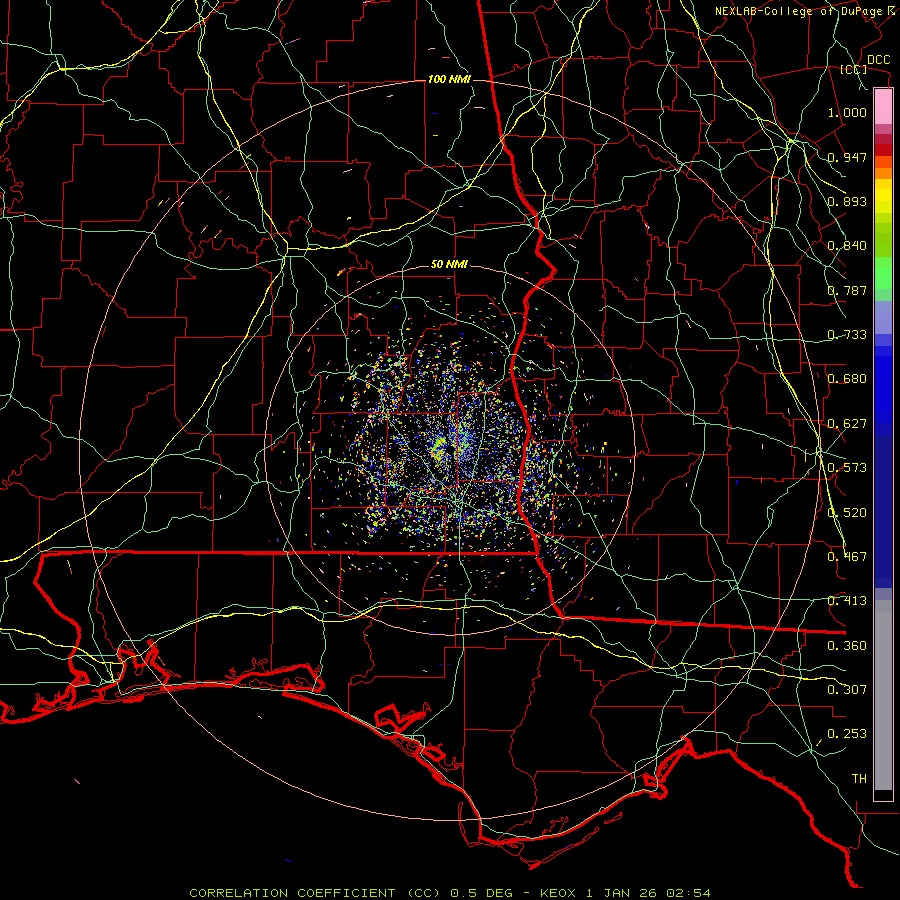Click the 0.573 scale value
900x900 pixels.
[x=847, y=468]
